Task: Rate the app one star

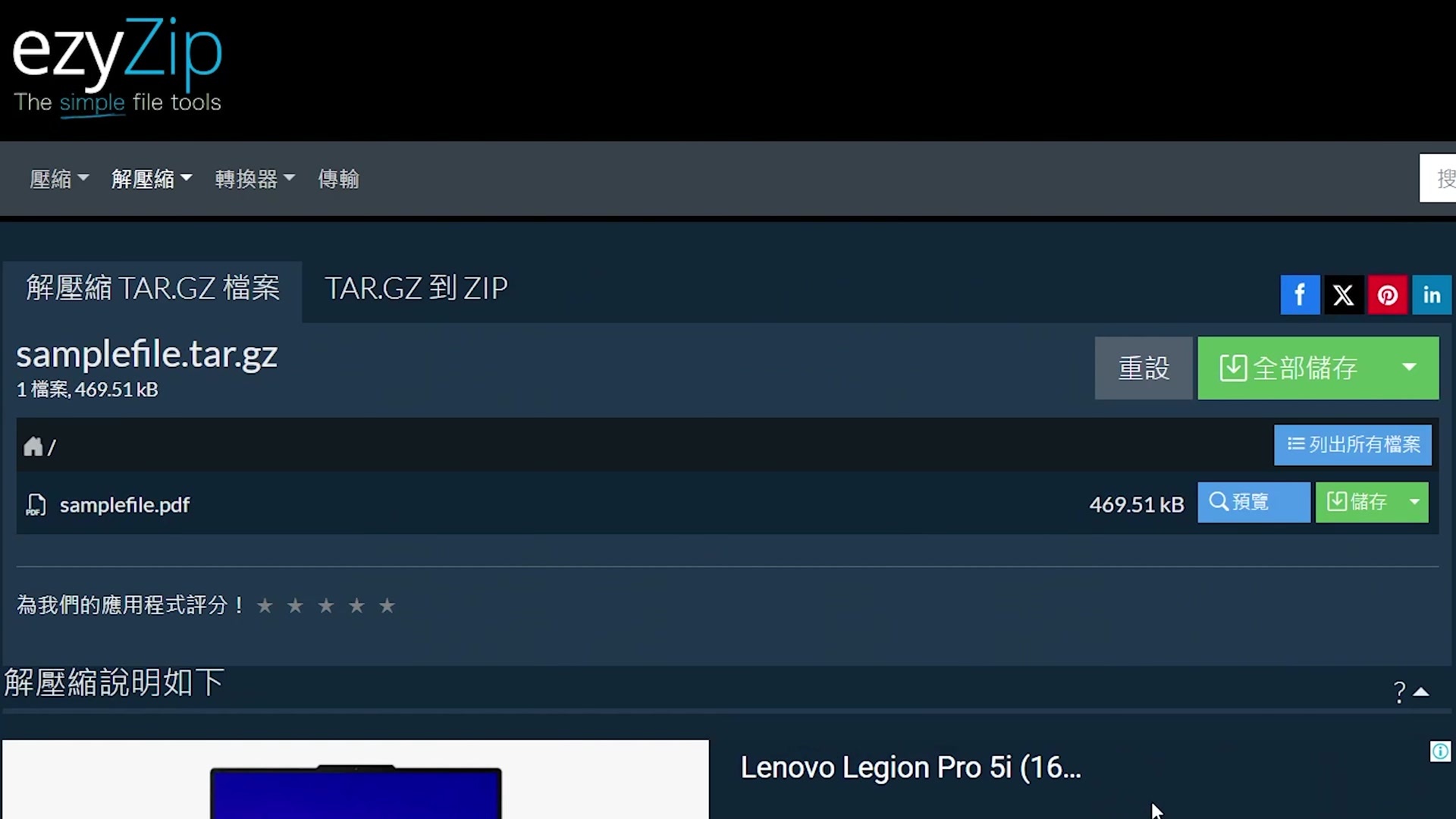Action: (x=265, y=606)
